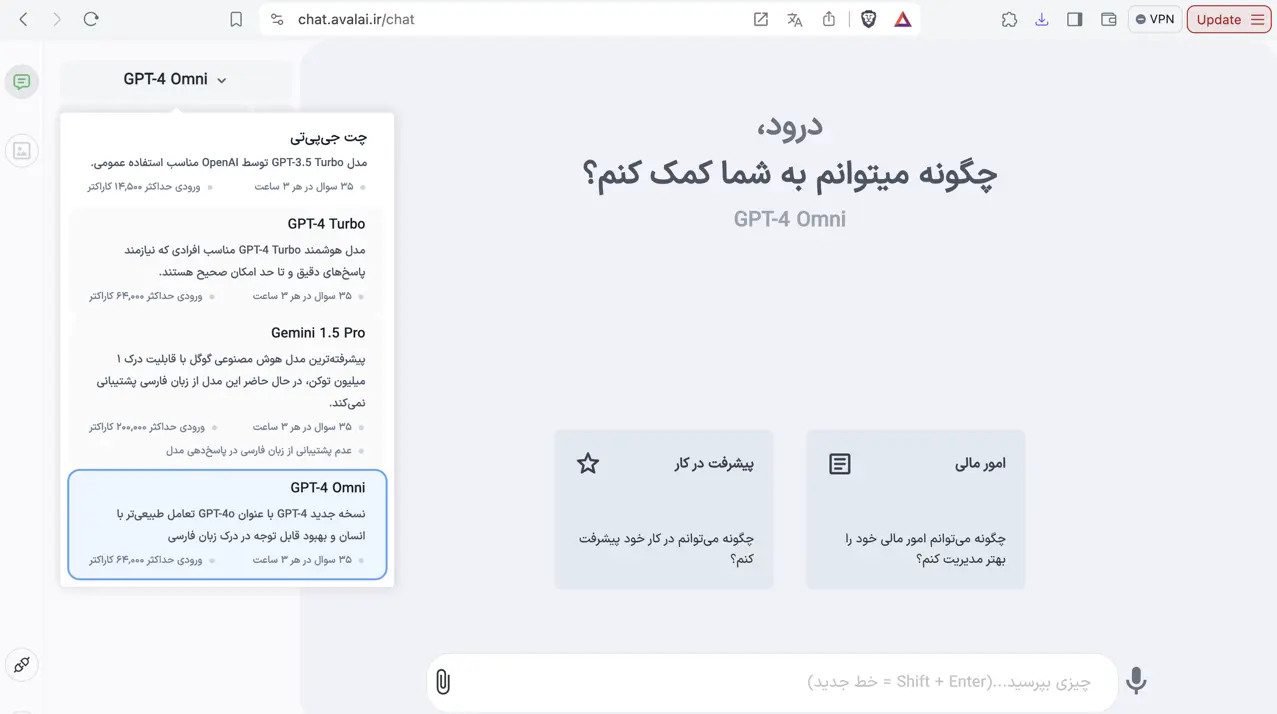The image size is (1277, 714).
Task: Select the highlighted GPT-4 Omni model option
Action: click(x=227, y=524)
